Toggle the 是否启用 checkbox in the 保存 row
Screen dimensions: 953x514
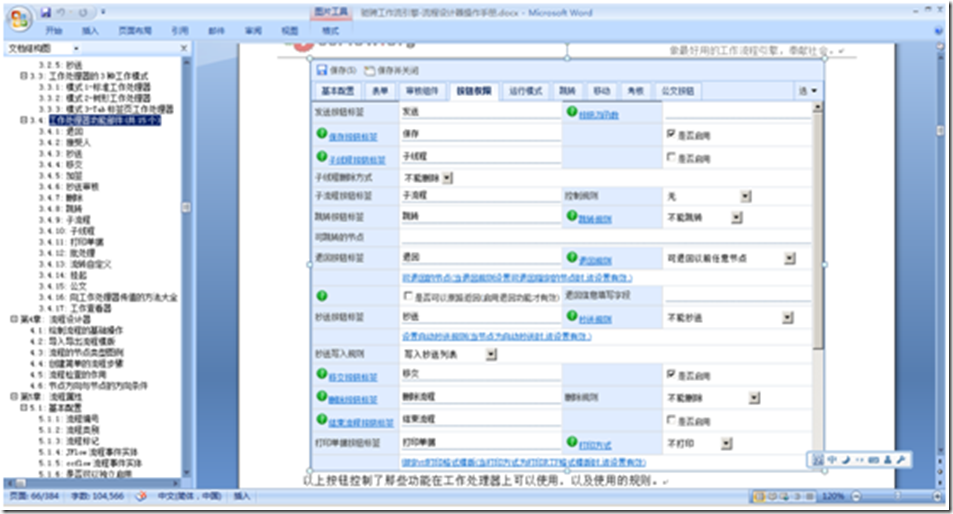pyautogui.click(x=671, y=134)
